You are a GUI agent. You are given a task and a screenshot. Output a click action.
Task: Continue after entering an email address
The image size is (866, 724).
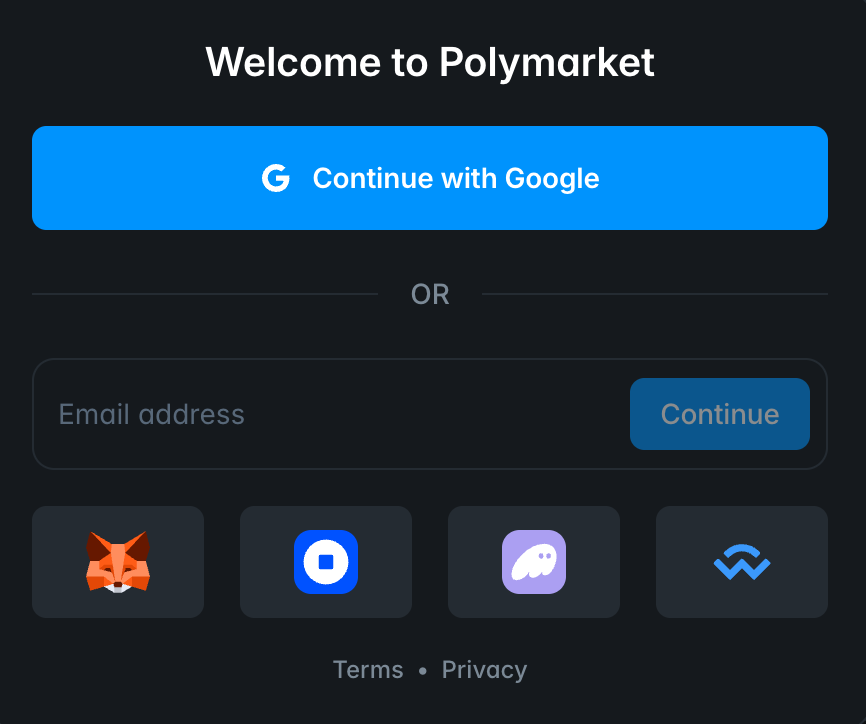pos(719,413)
